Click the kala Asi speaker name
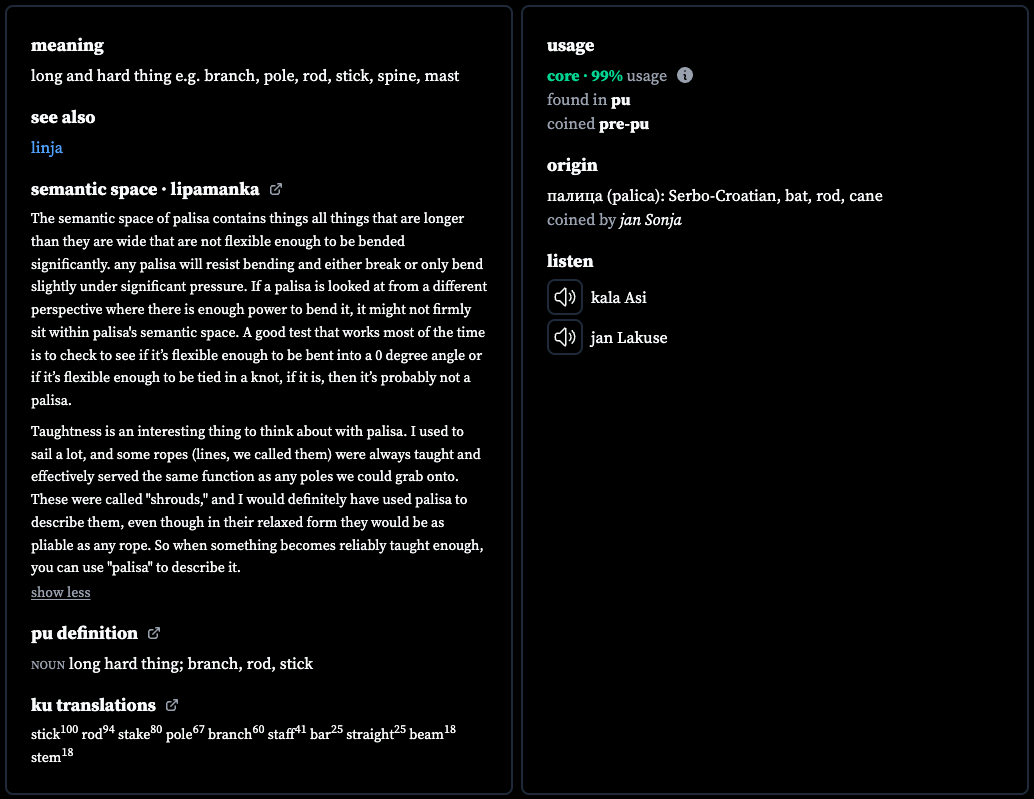Image resolution: width=1034 pixels, height=799 pixels. (x=619, y=297)
